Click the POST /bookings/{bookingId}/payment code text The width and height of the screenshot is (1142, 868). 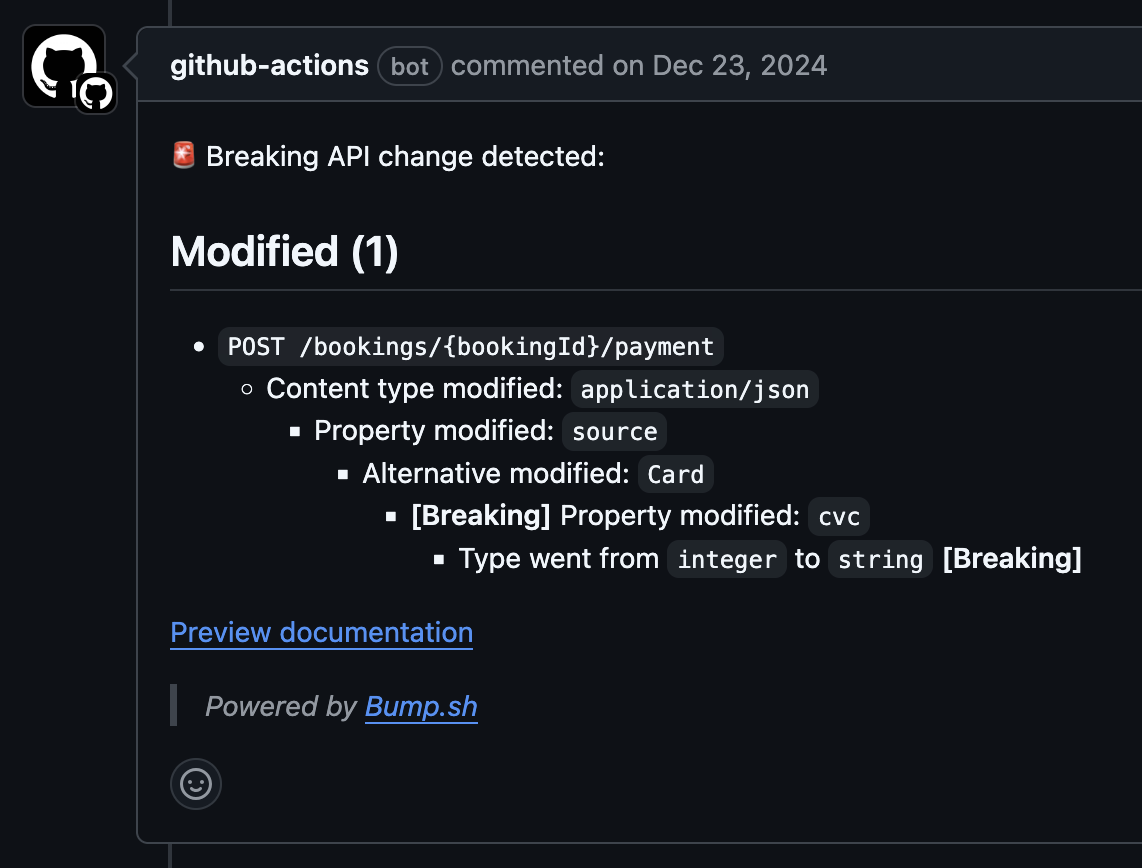[471, 347]
